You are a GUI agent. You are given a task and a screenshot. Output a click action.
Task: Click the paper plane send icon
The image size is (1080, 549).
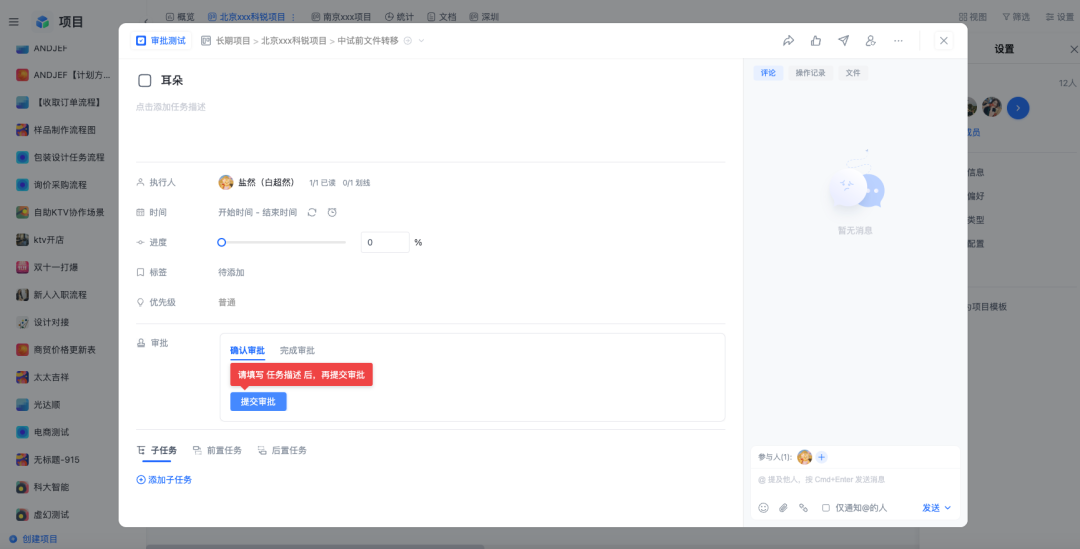coord(844,41)
